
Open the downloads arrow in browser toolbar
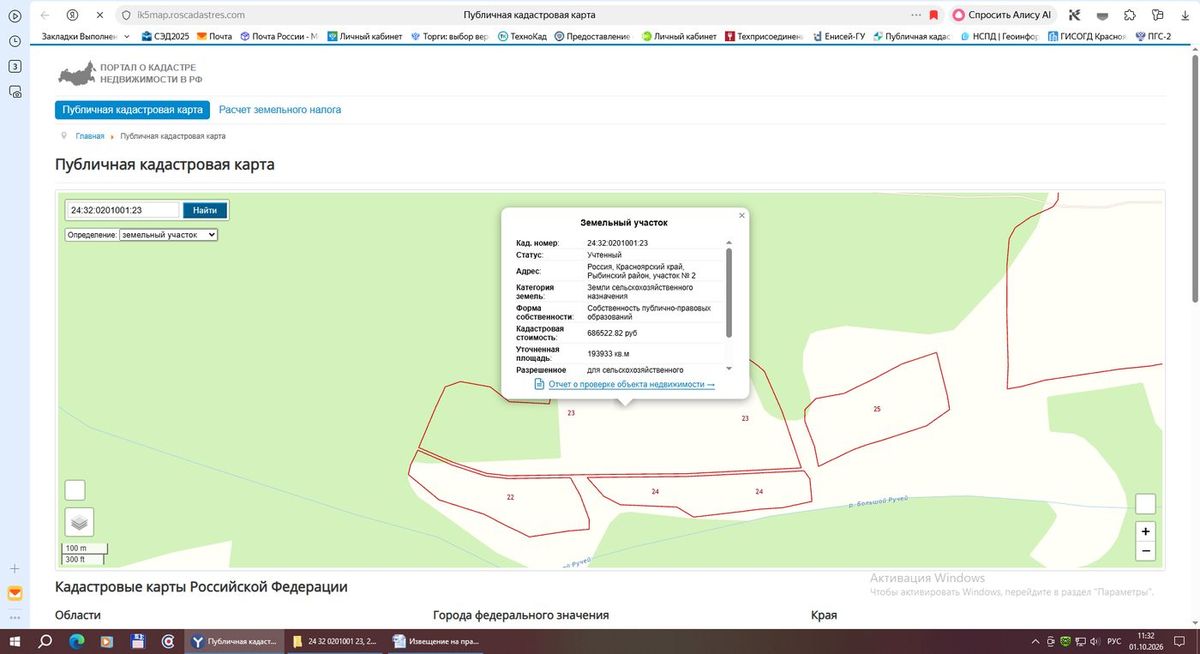click(x=1183, y=15)
